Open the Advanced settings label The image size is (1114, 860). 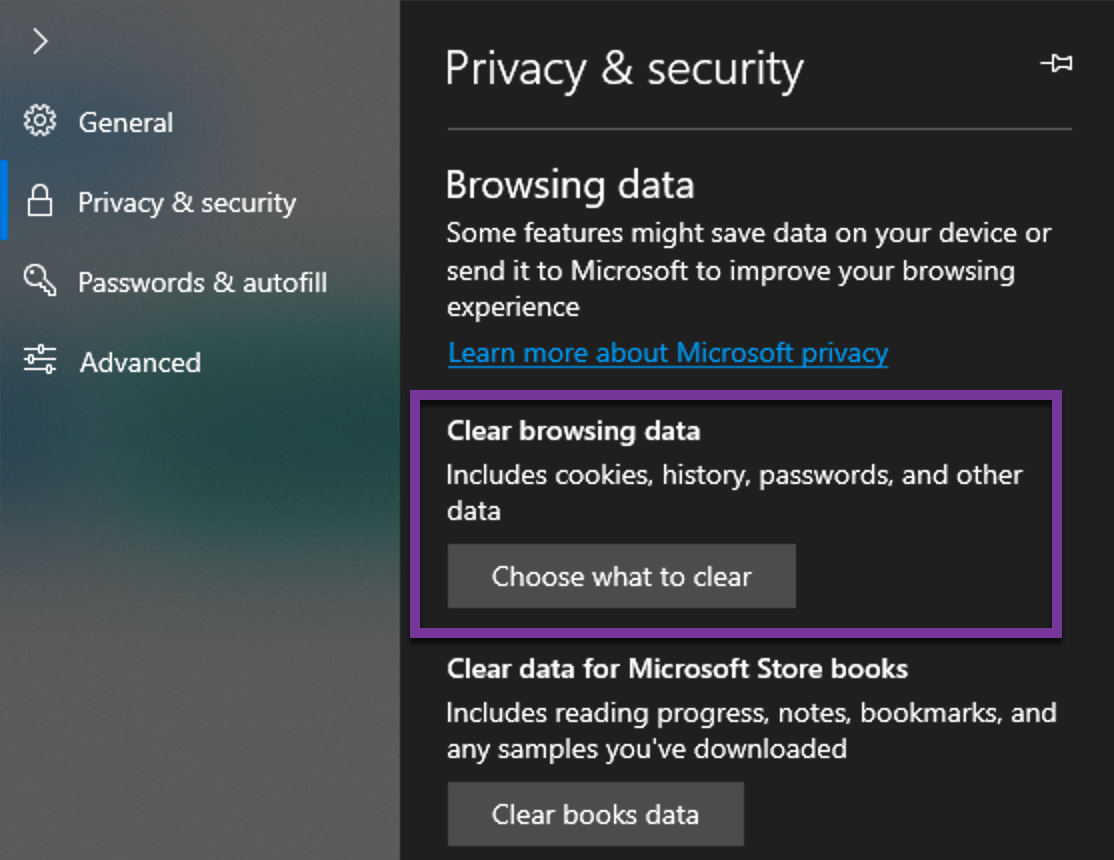pyautogui.click(x=140, y=362)
